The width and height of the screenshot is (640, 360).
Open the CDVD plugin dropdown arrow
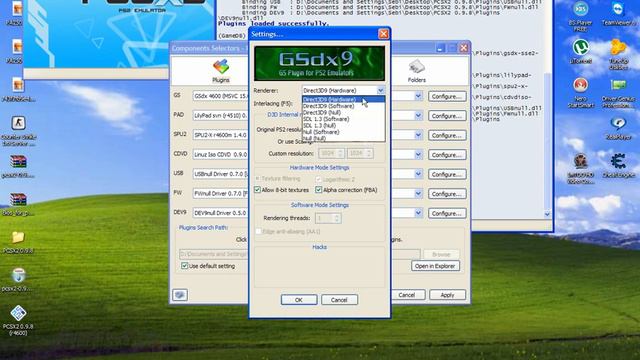click(x=418, y=155)
